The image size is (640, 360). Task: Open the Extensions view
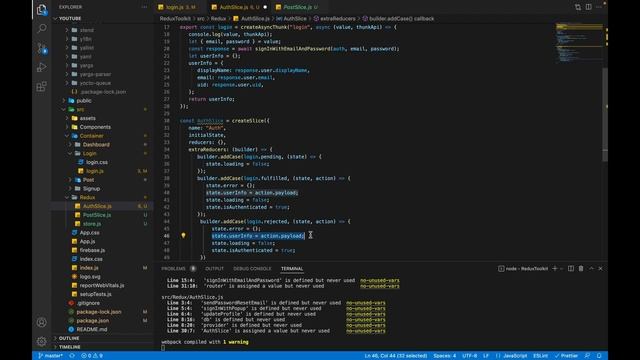point(42,87)
